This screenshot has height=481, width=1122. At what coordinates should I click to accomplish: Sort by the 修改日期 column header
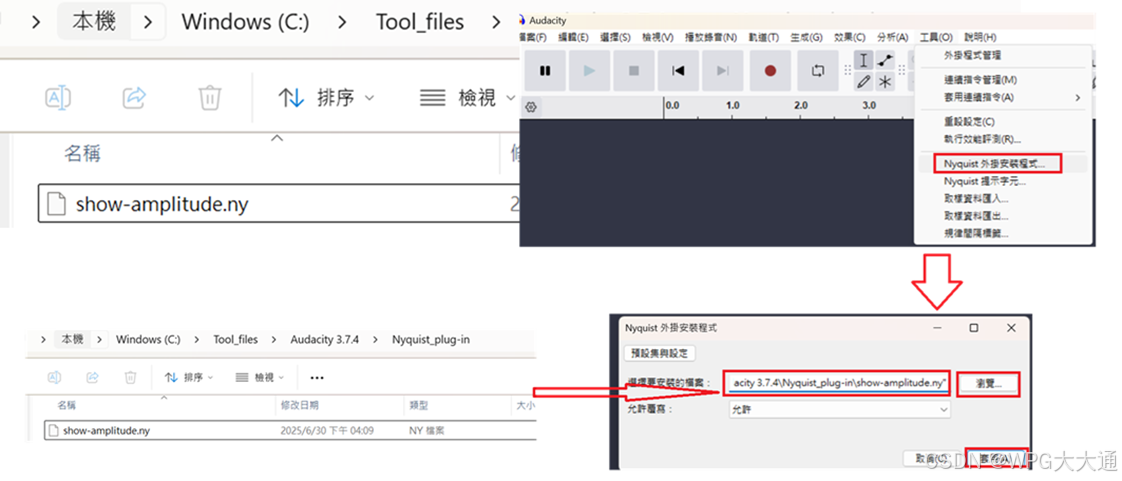pyautogui.click(x=299, y=406)
